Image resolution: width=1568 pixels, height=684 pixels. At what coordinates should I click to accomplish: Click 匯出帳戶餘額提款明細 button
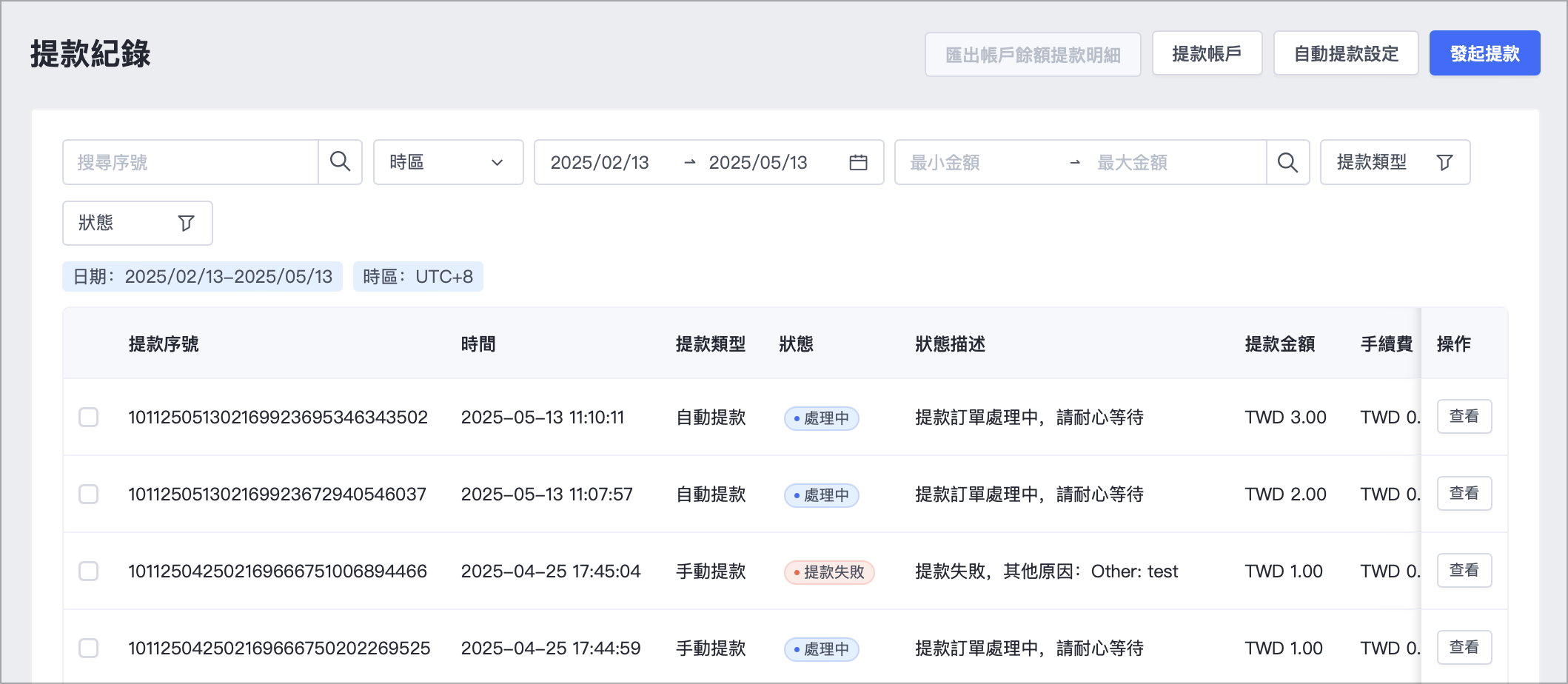click(x=1033, y=54)
